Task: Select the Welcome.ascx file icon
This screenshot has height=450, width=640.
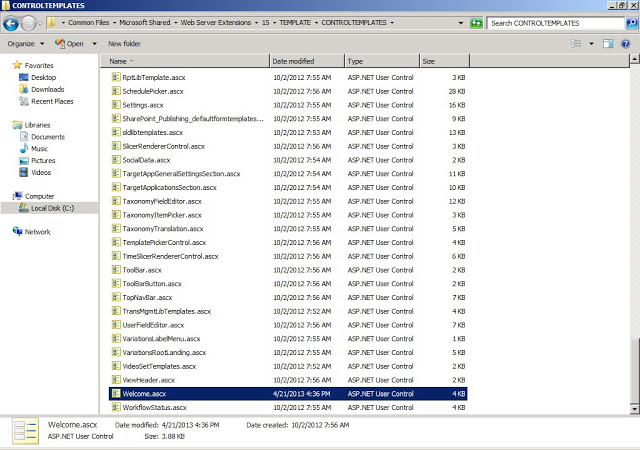Action: (x=115, y=394)
